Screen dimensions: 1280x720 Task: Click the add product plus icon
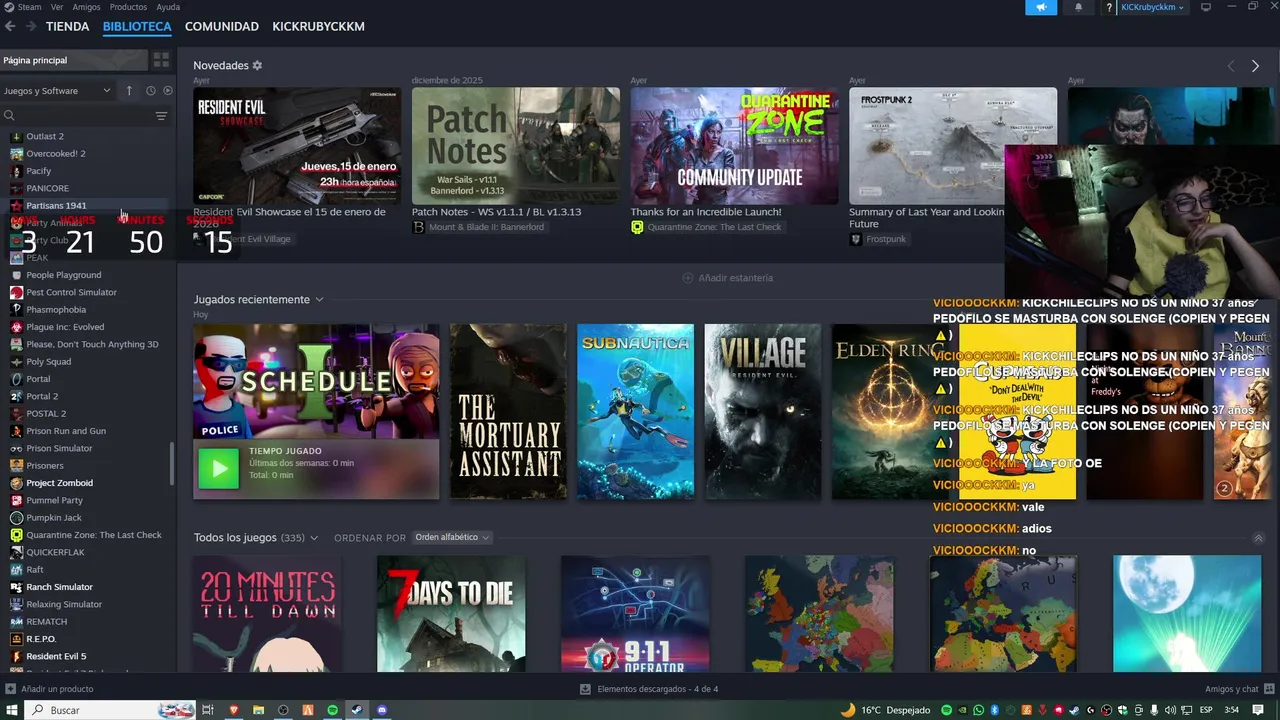(x=10, y=689)
